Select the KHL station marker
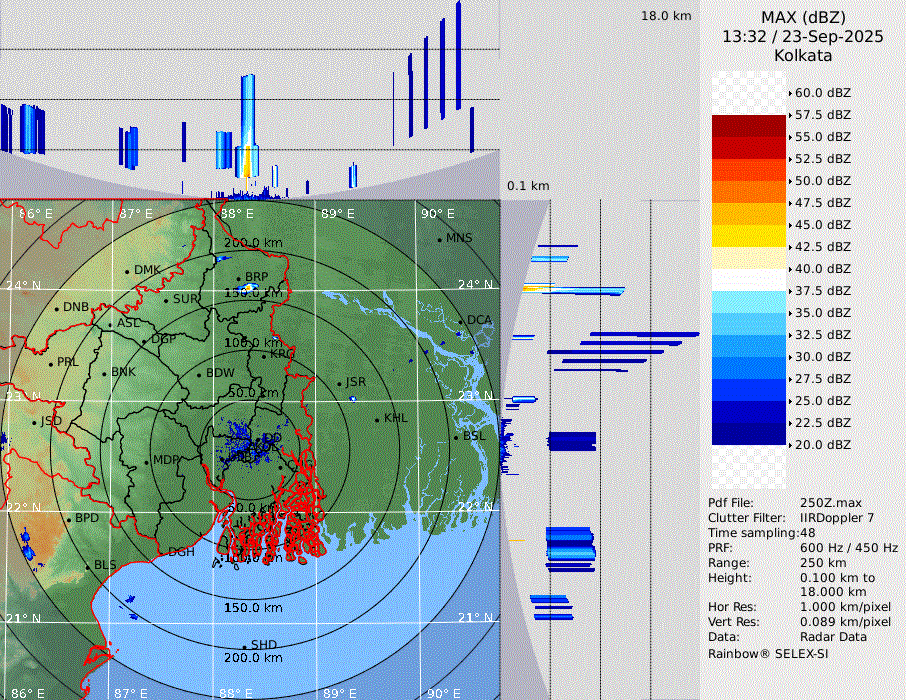 (377, 419)
